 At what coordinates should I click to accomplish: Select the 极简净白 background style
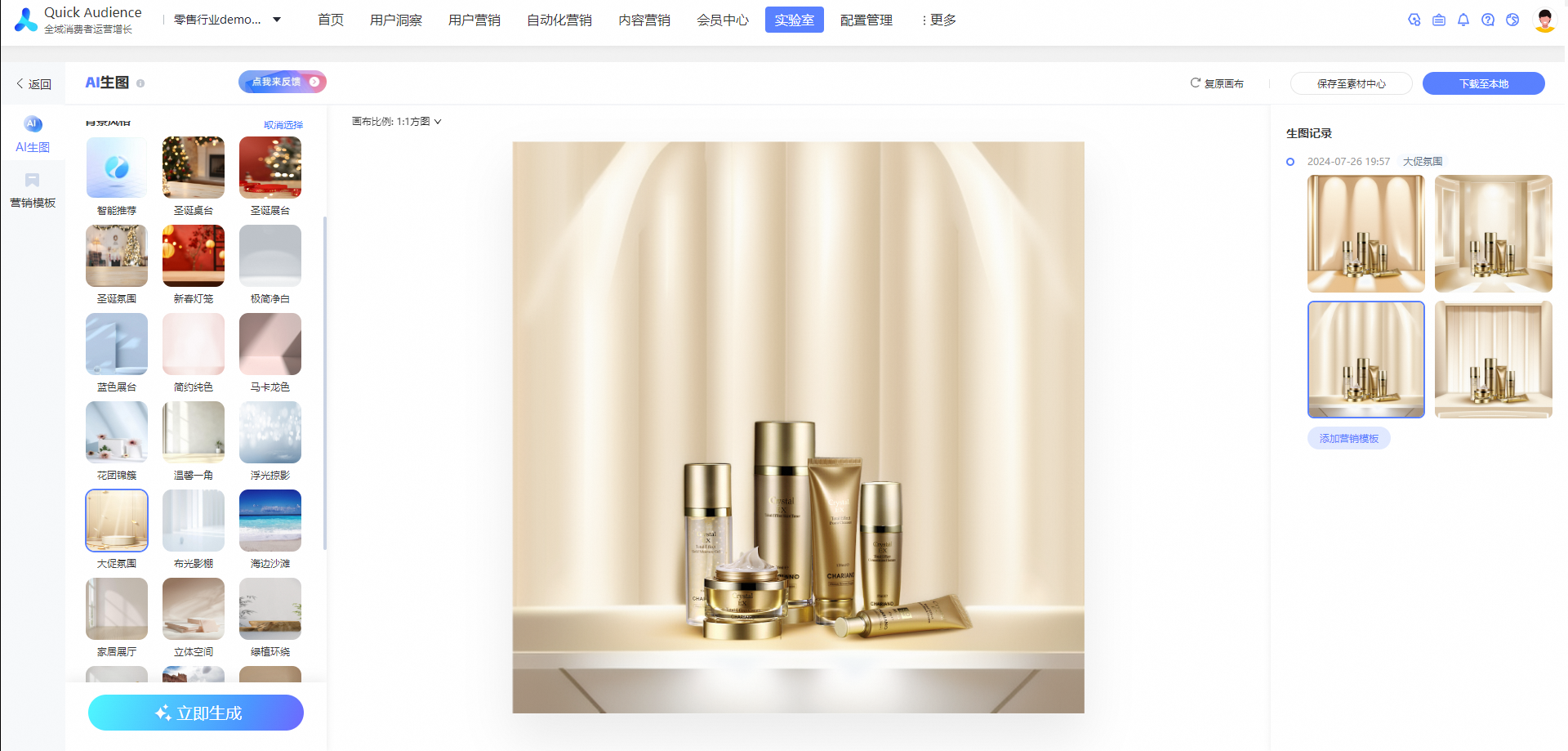pos(270,256)
